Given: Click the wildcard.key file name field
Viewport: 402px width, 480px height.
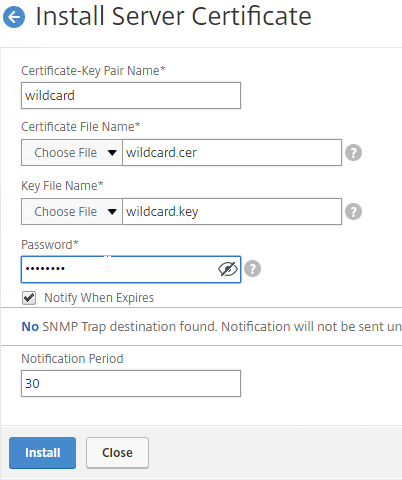Looking at the screenshot, I should 232,212.
